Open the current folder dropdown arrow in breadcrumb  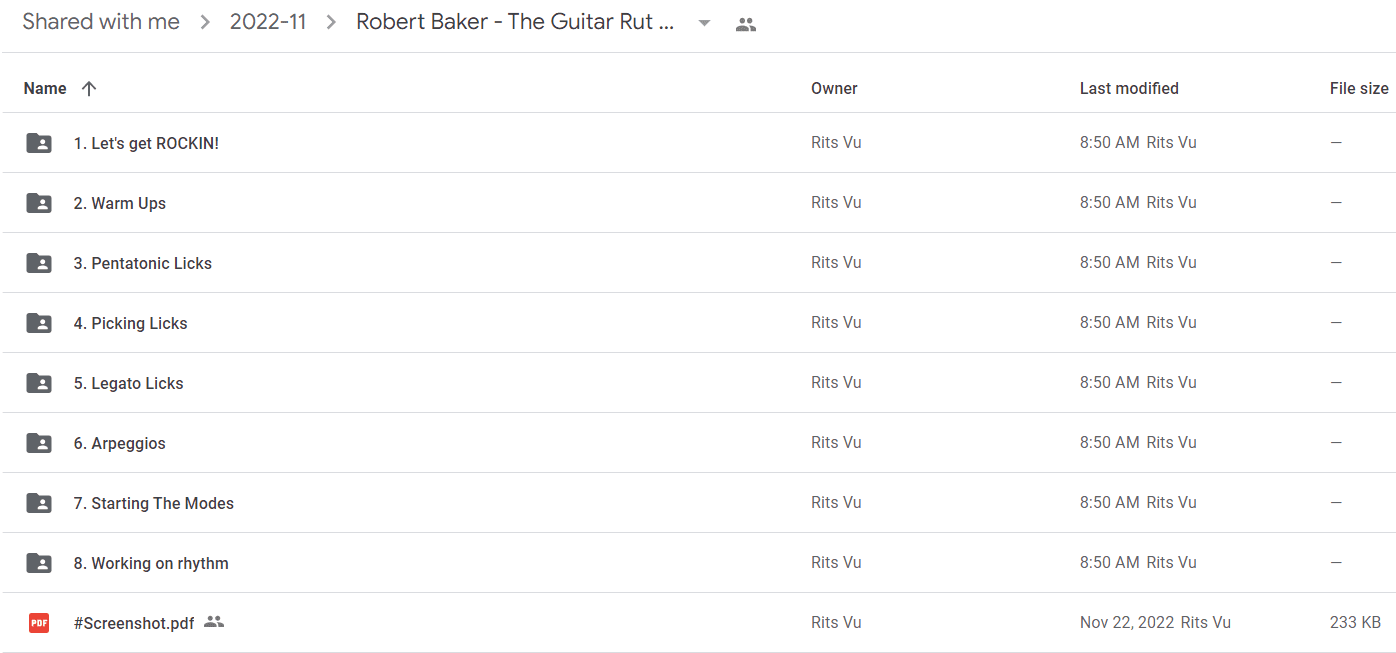[704, 24]
